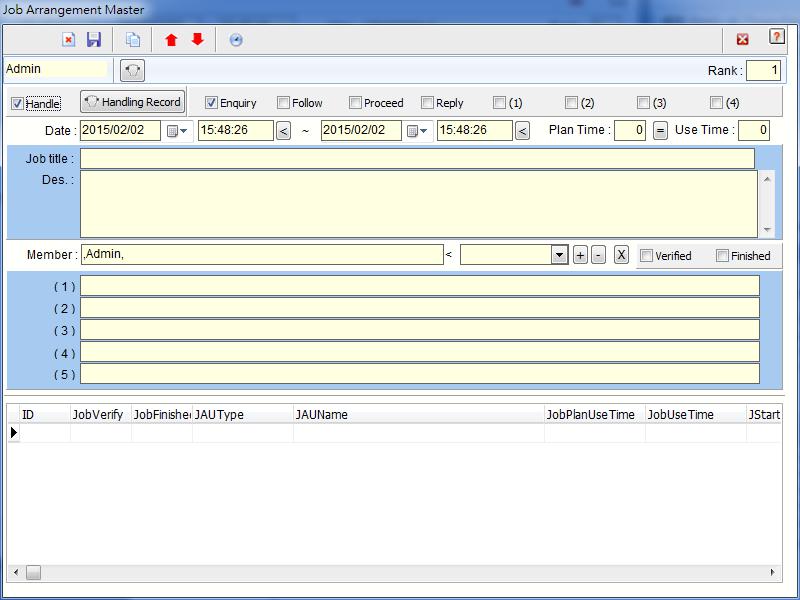Click the grid horizontal scrollbar left arrow

coord(16,572)
